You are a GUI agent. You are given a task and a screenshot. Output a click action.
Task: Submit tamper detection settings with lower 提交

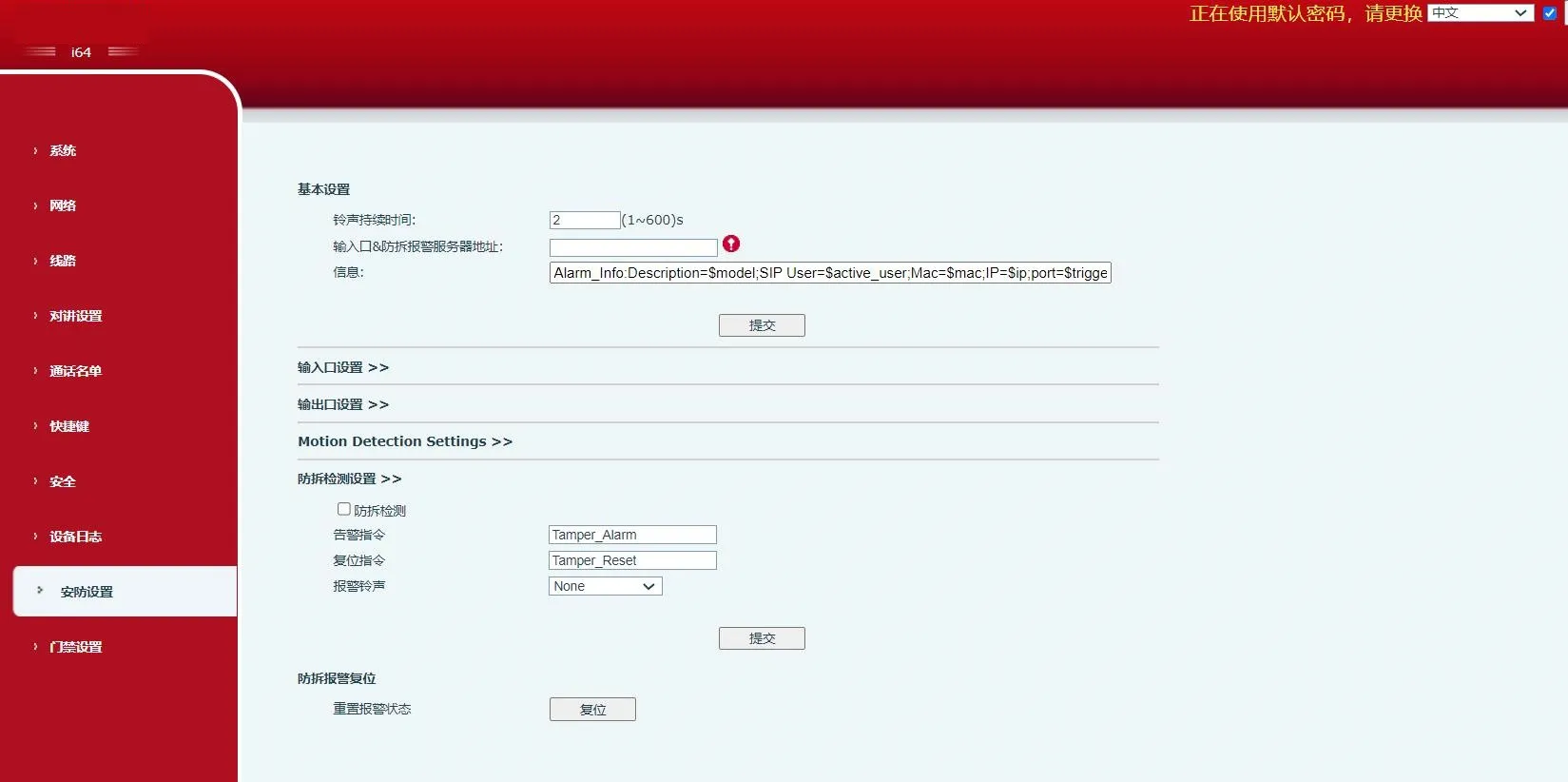(x=762, y=638)
